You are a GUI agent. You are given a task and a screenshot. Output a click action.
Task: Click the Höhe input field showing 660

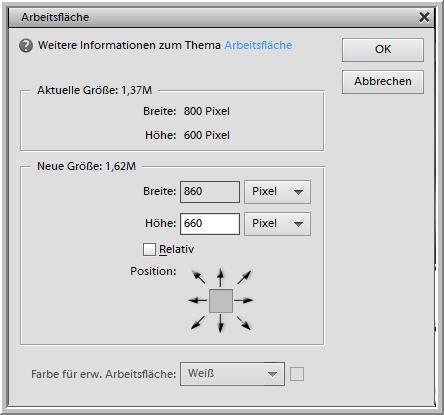click(210, 224)
